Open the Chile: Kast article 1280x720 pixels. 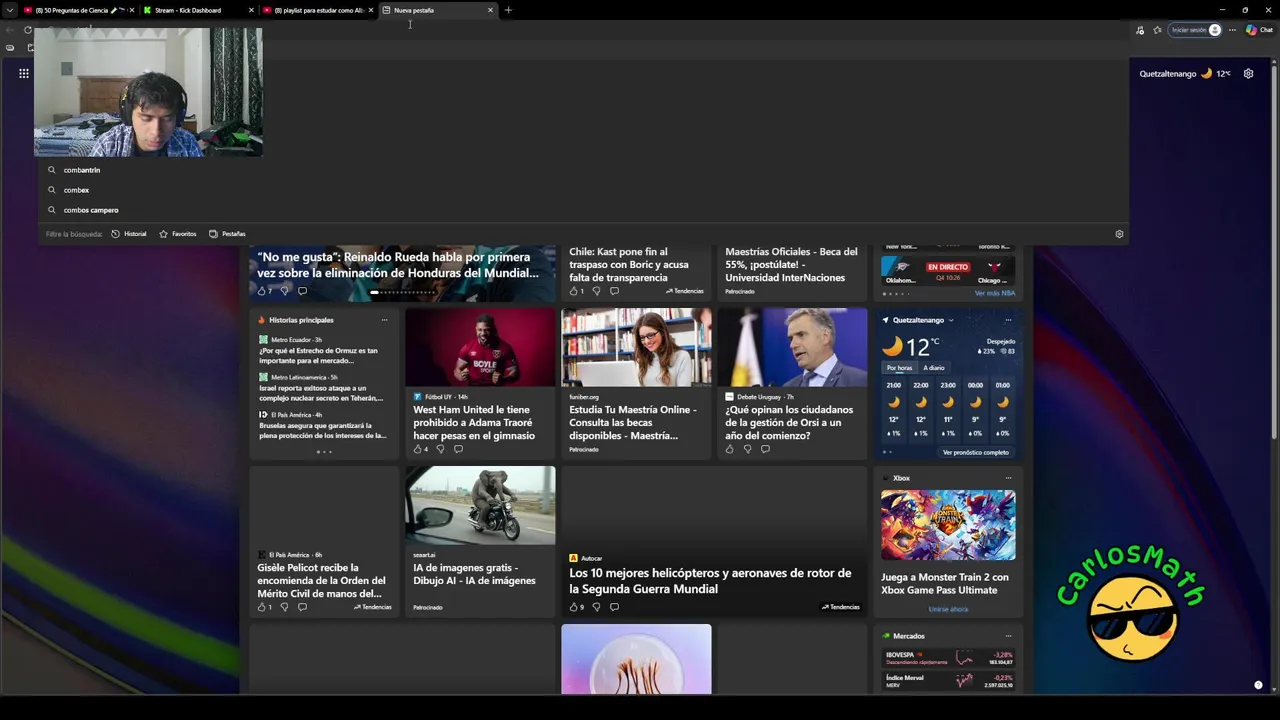[629, 265]
